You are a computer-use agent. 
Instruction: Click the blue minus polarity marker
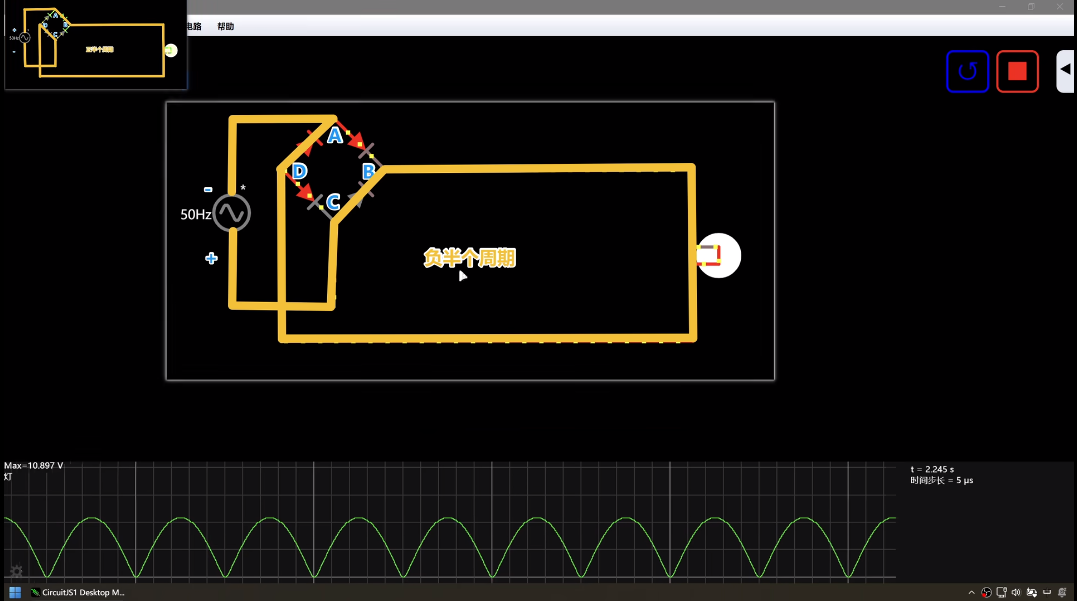208,190
